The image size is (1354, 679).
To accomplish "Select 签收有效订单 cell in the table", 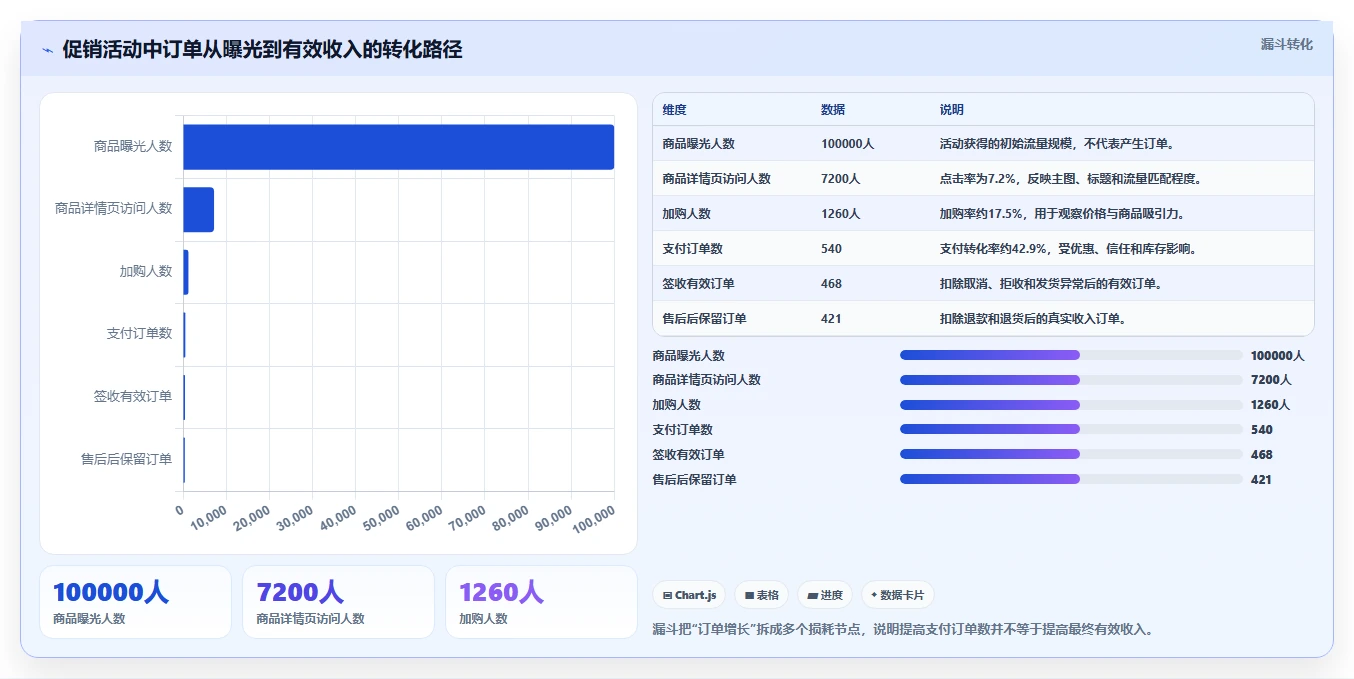I will [698, 284].
